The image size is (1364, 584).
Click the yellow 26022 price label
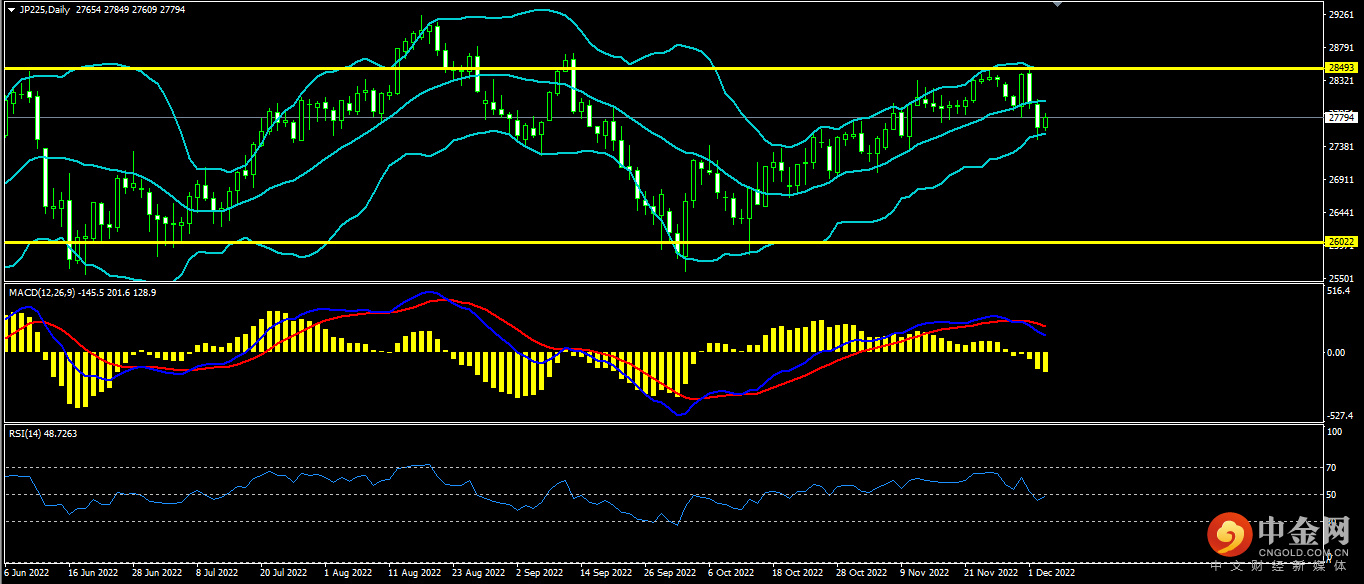[1340, 242]
